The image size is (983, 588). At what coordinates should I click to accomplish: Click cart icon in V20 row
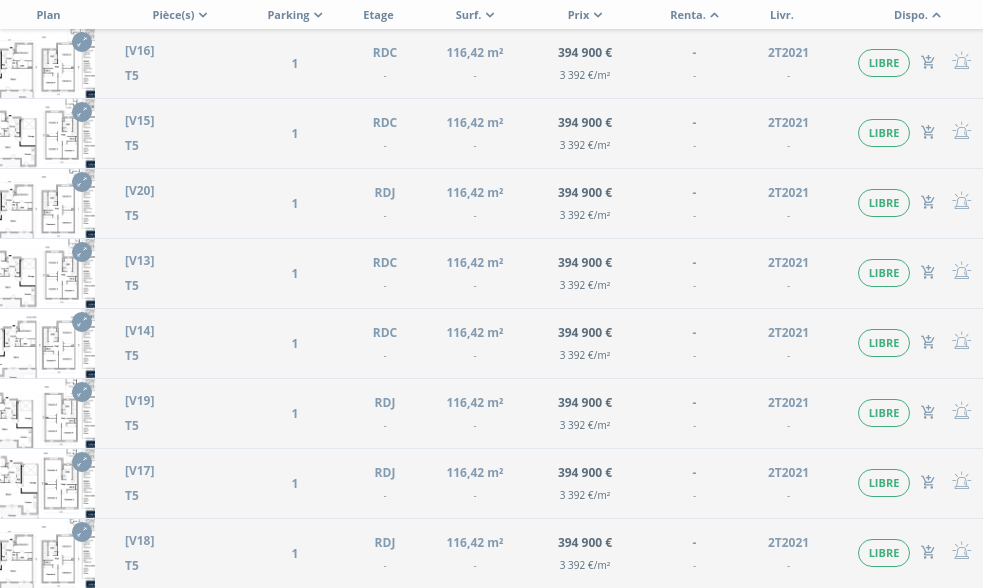click(928, 203)
